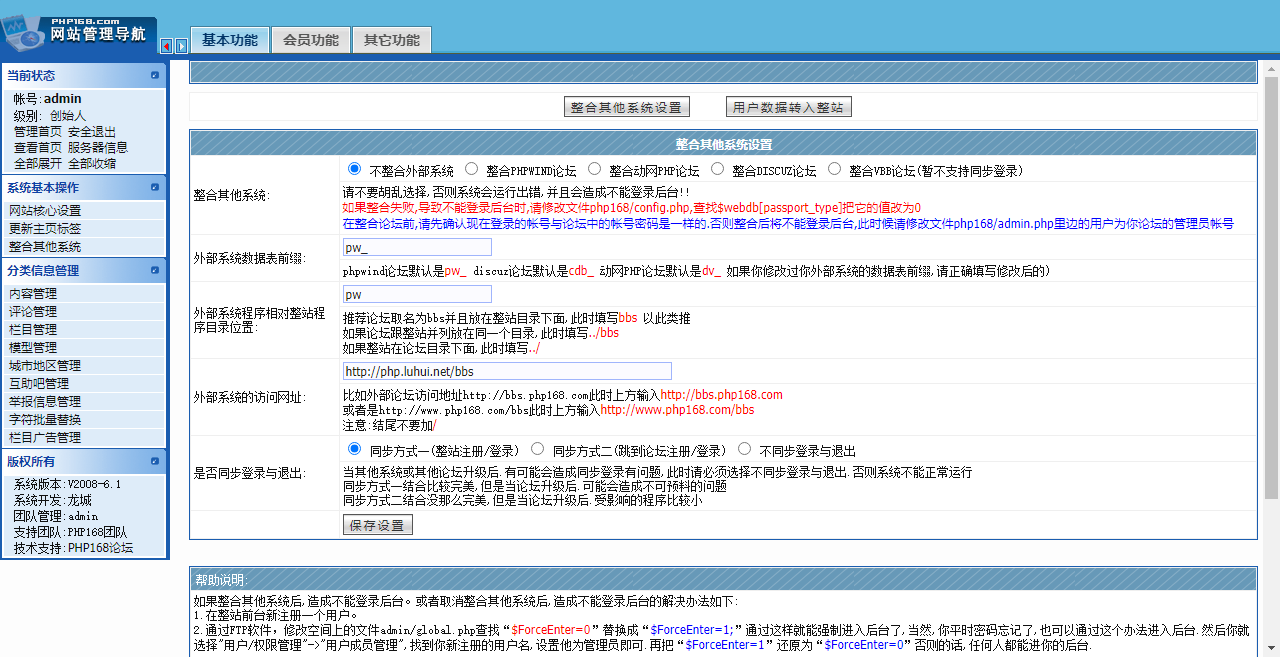Open 城市地区管理 in sidebar
This screenshot has height=657, width=1280.
(x=45, y=365)
